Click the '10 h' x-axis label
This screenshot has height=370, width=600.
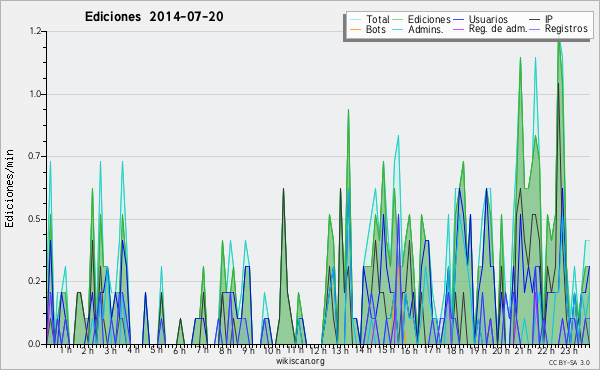pyautogui.click(x=272, y=351)
